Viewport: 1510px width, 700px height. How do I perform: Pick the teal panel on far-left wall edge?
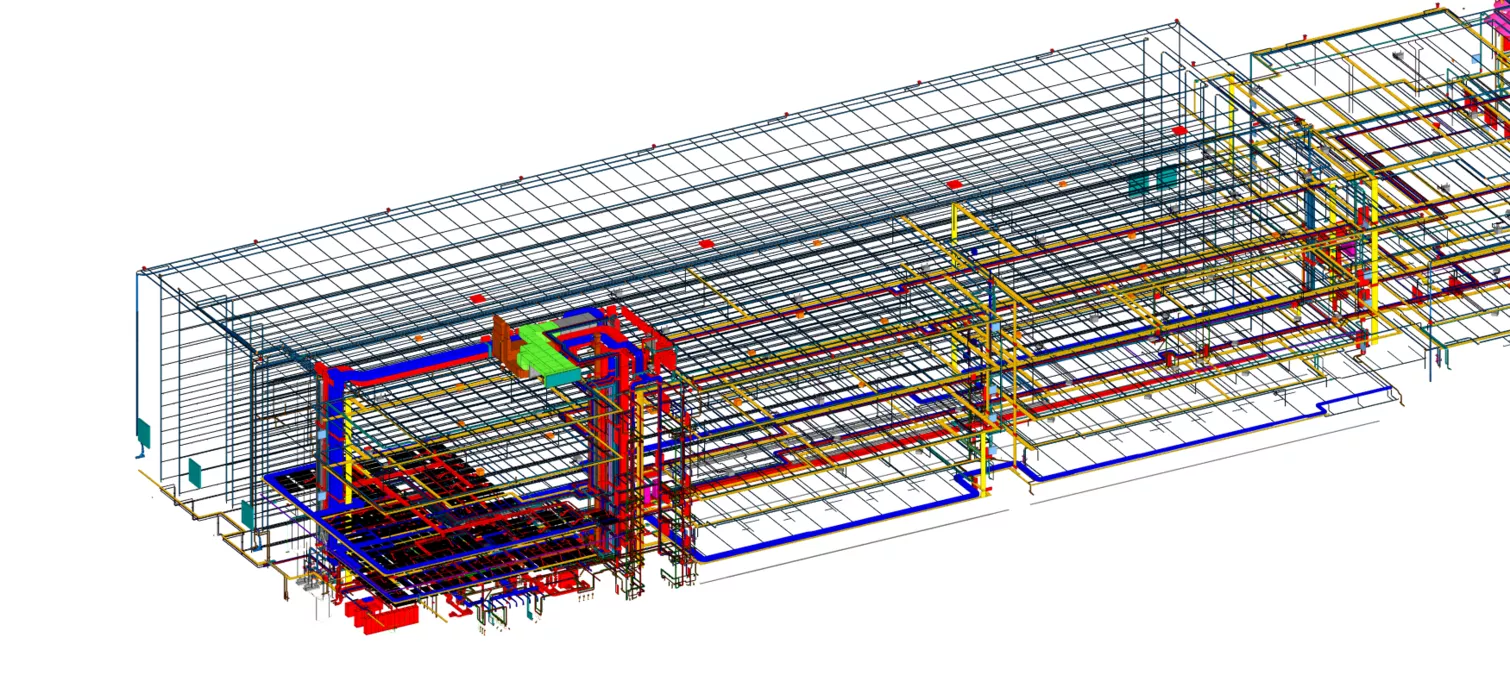point(143,433)
